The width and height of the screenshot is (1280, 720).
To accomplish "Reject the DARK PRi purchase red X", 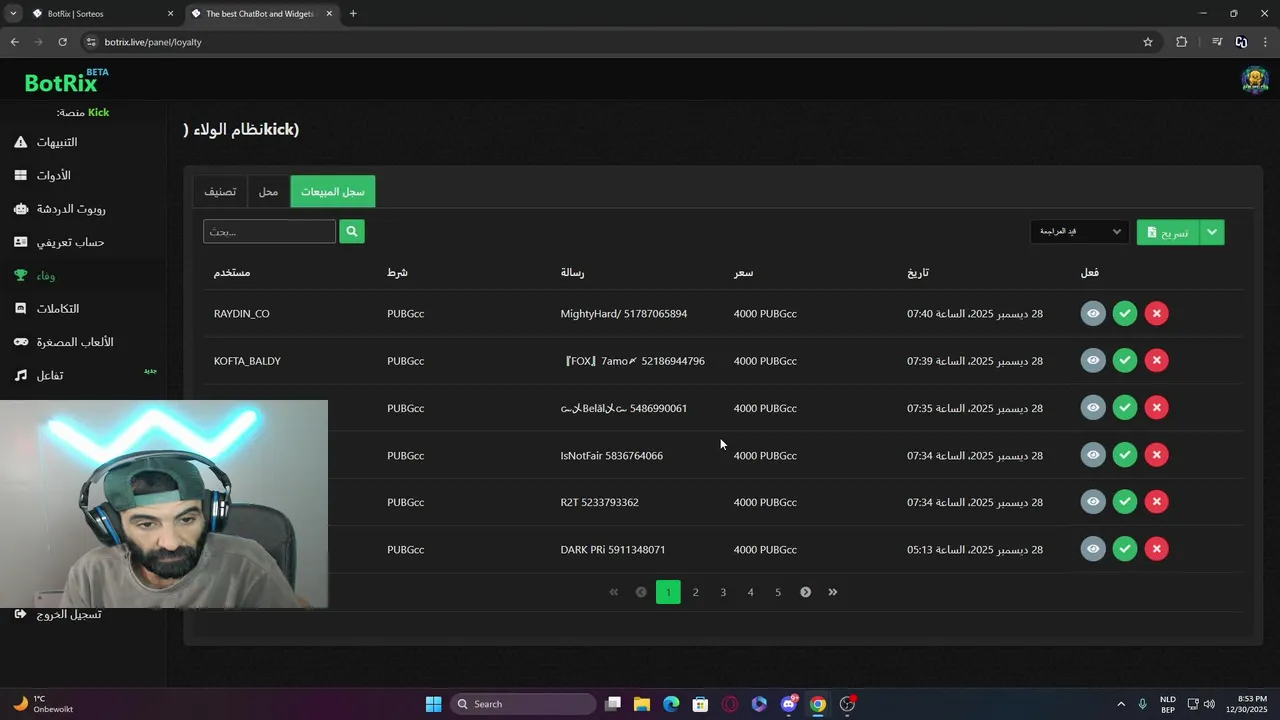I will coord(1156,548).
